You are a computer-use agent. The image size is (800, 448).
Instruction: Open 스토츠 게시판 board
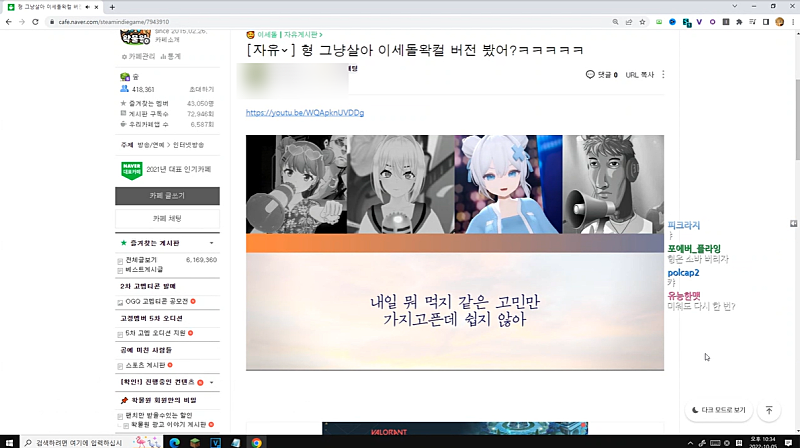(x=145, y=365)
